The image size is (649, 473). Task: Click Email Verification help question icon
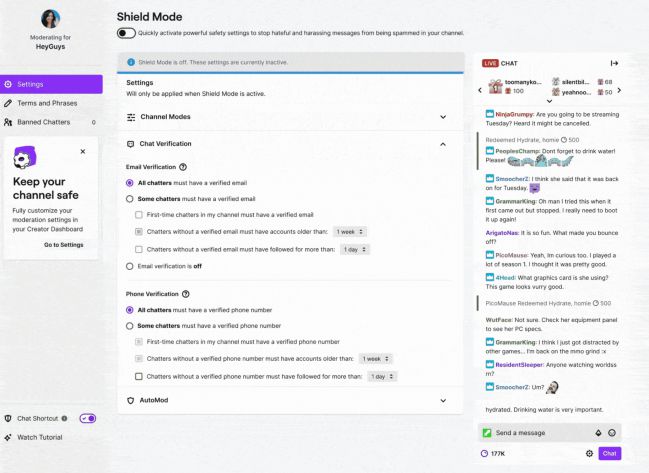[183, 167]
